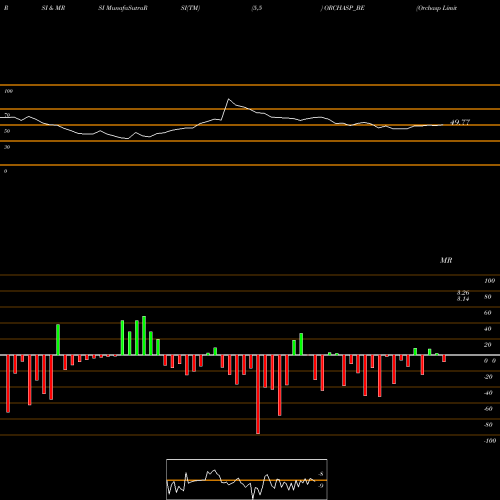This screenshot has height=500, width=500.
Task: Click the 'SI MunafaSutraR' header text
Action: (123, 8)
